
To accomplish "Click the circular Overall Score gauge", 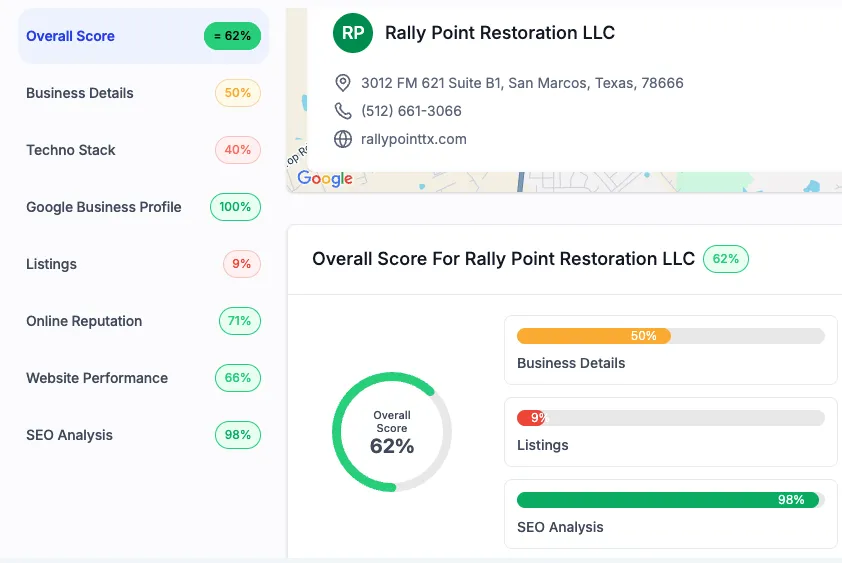I will coord(392,432).
